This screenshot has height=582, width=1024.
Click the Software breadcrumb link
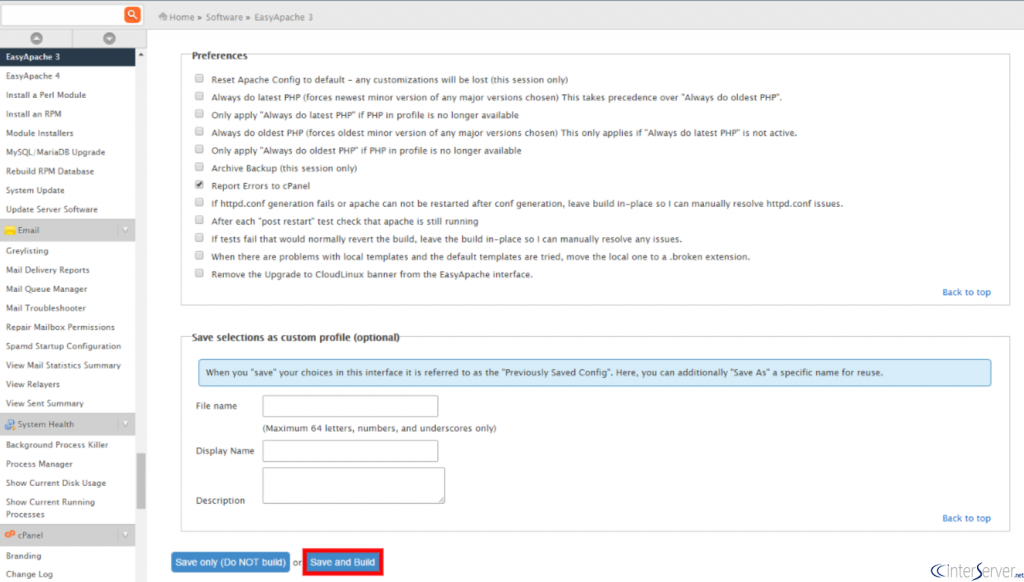[x=224, y=17]
